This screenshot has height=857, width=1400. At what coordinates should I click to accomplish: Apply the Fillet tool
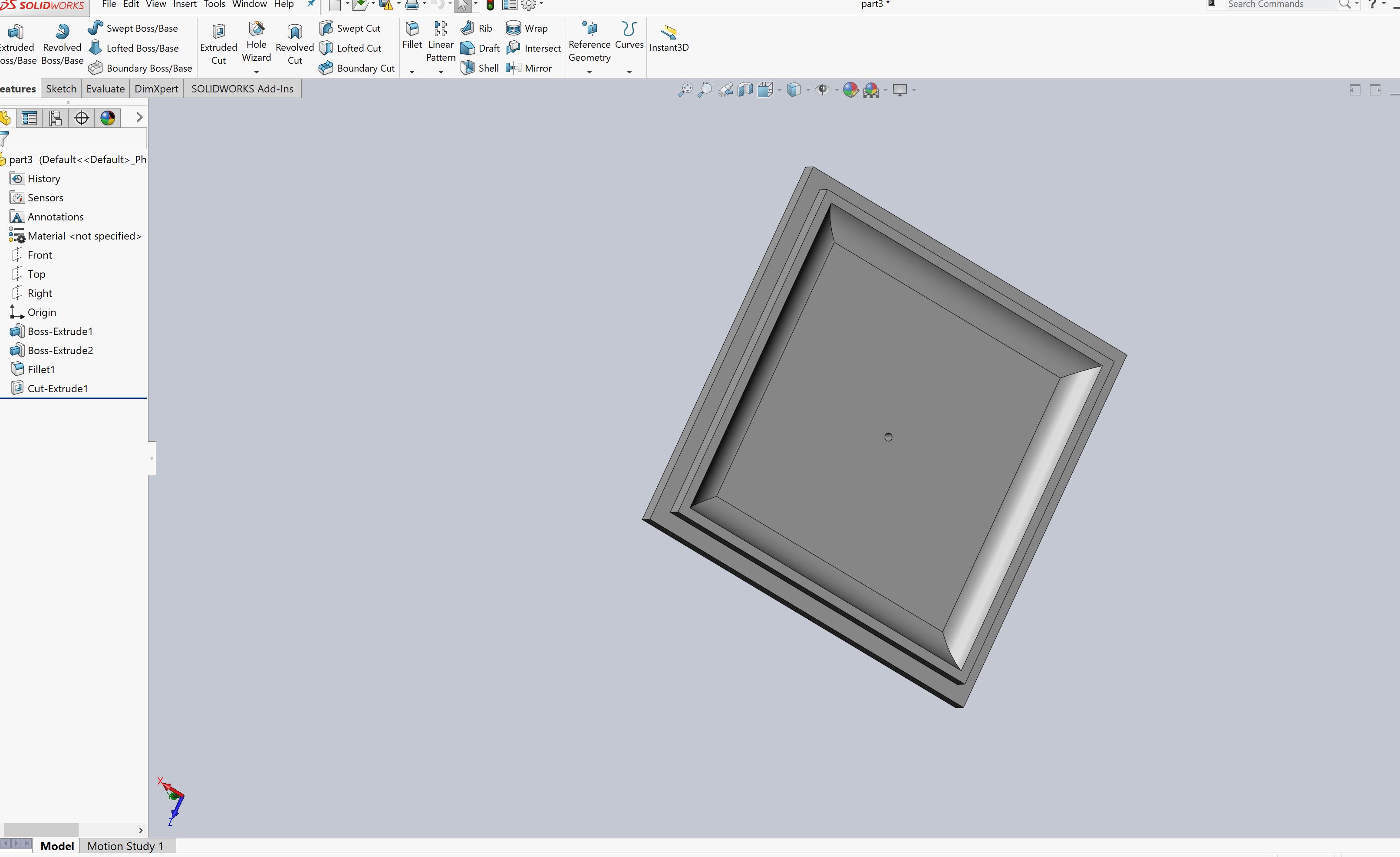point(412,36)
